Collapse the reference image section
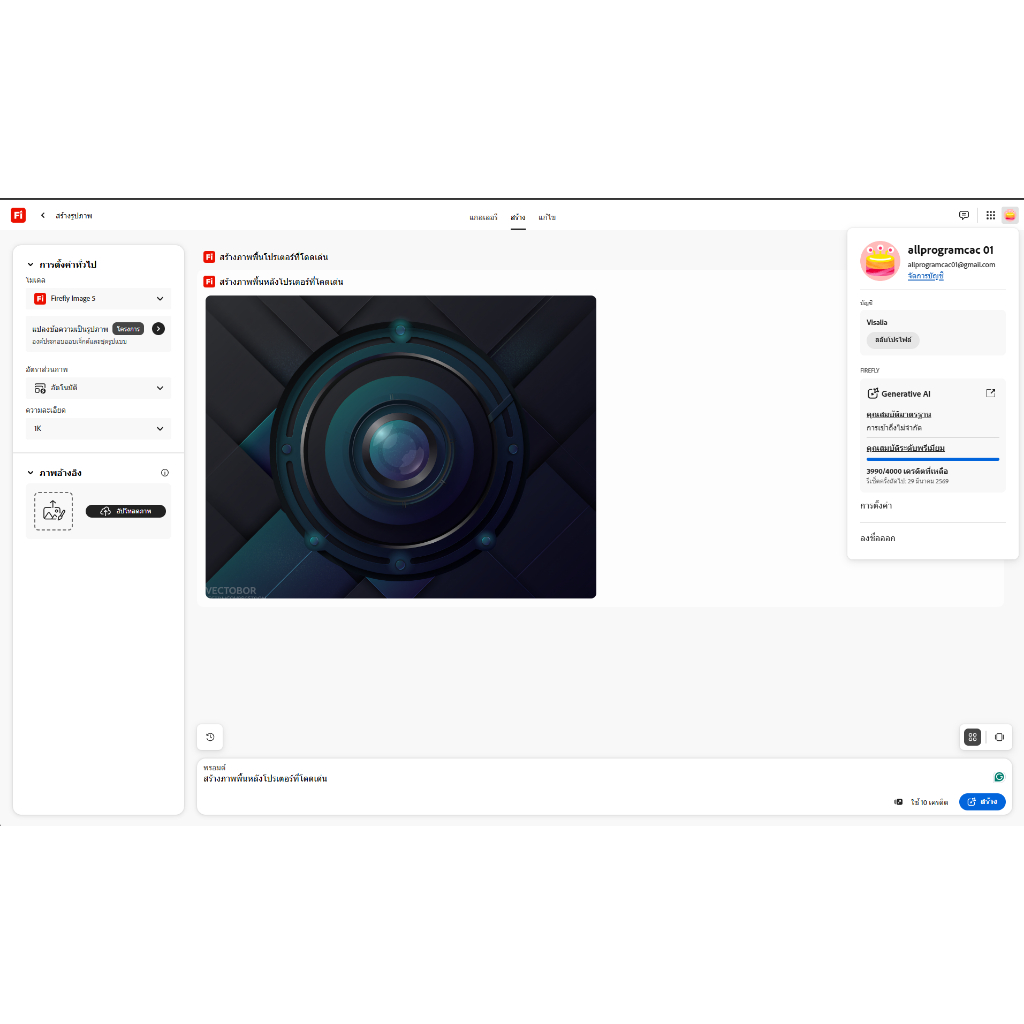Viewport: 1024px width, 1024px height. tap(30, 473)
